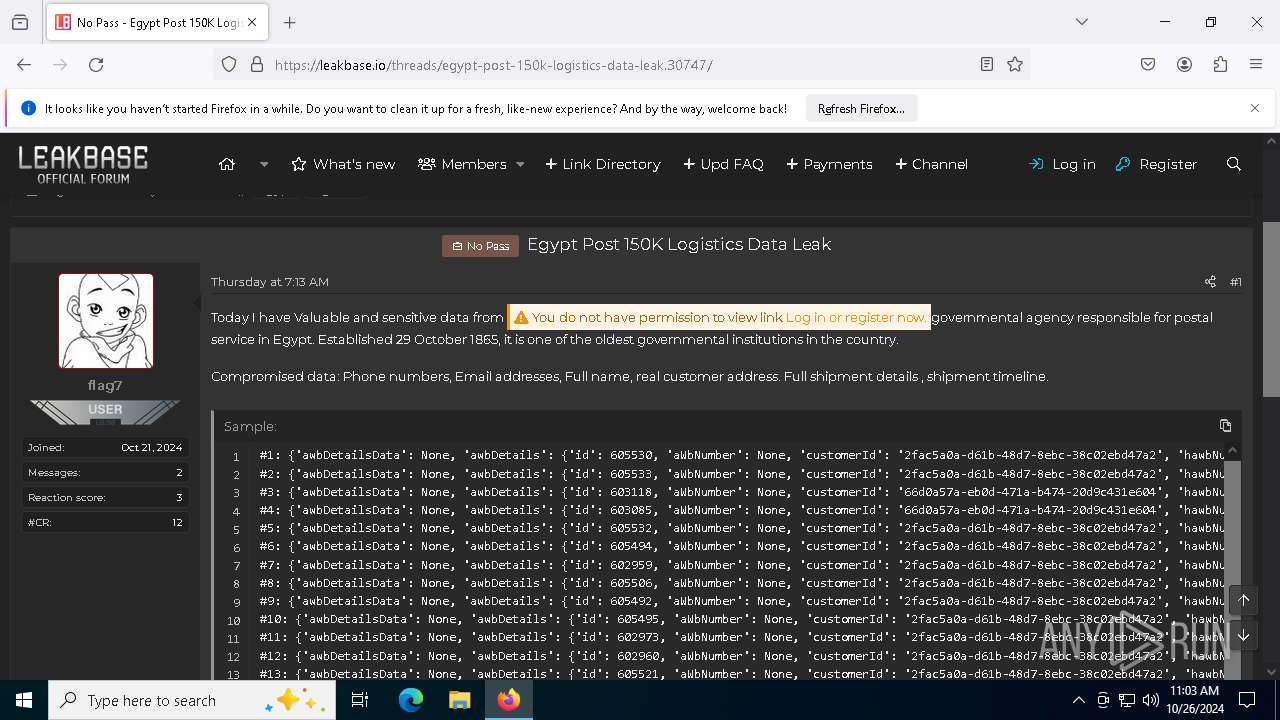Select the #1 sample data line
The image size is (1280, 720).
742,455
